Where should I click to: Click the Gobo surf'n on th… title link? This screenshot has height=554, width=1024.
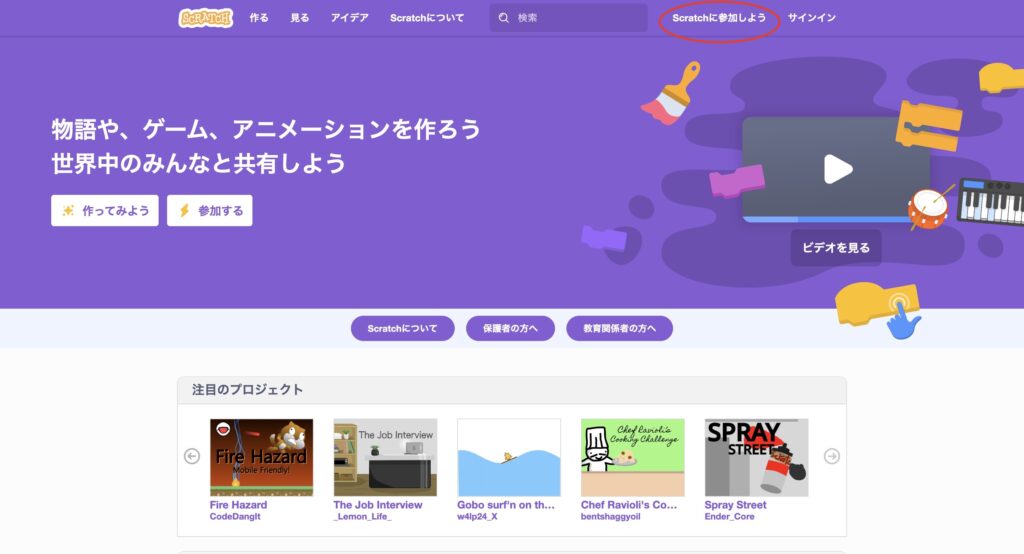pos(505,505)
